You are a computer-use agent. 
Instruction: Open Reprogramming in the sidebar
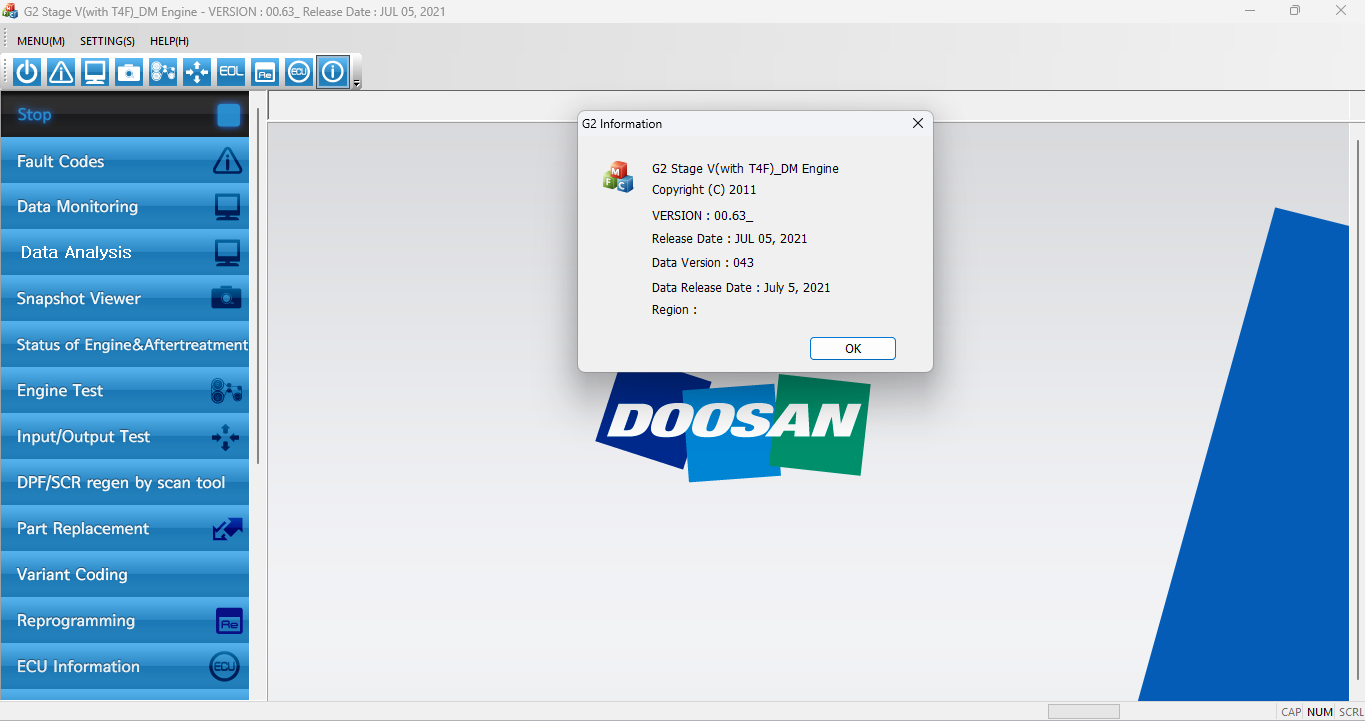(x=125, y=621)
